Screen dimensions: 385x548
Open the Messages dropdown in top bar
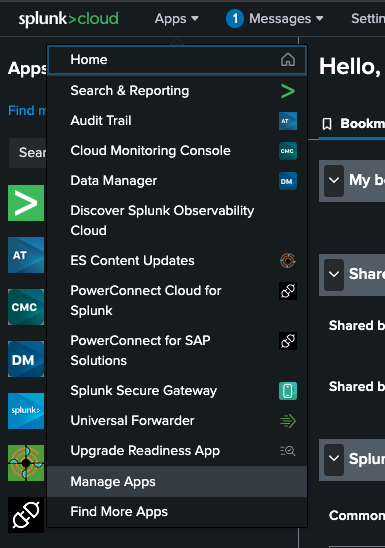[286, 19]
